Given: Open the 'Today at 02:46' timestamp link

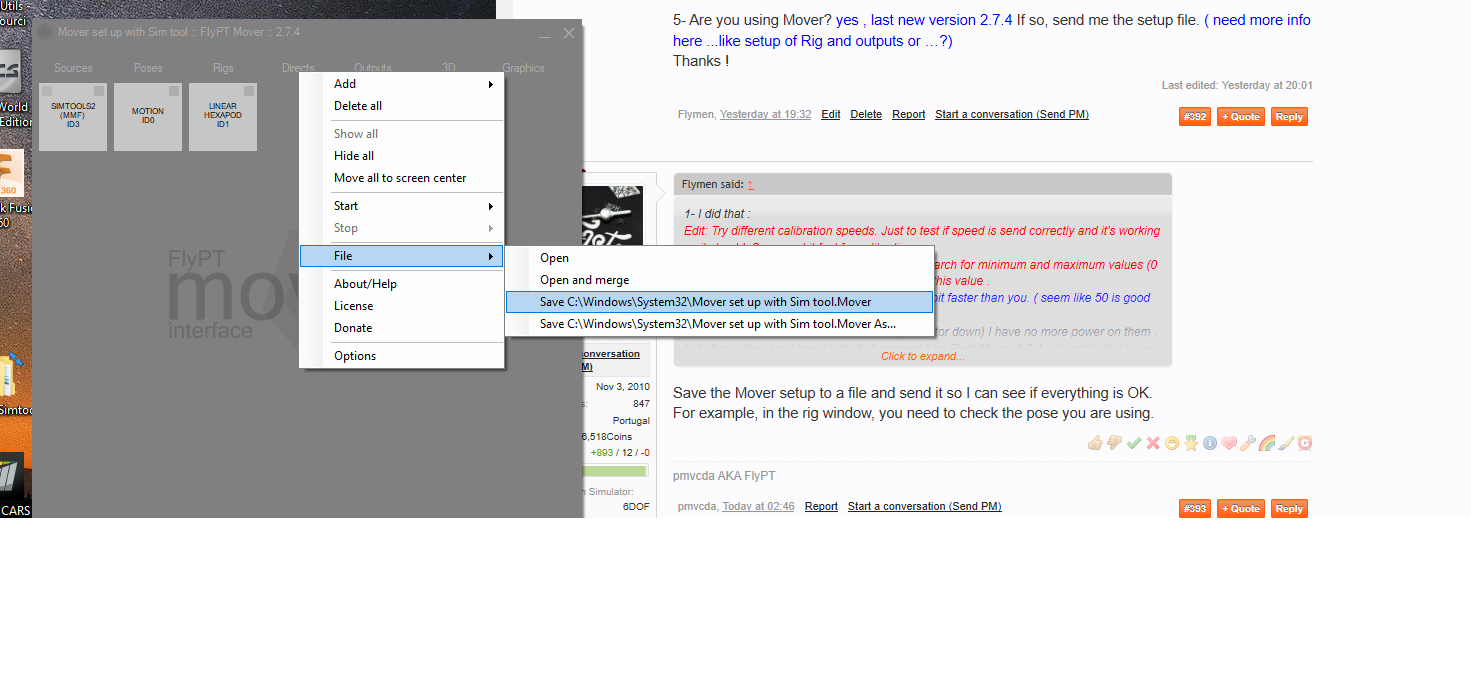Looking at the screenshot, I should [x=759, y=507].
